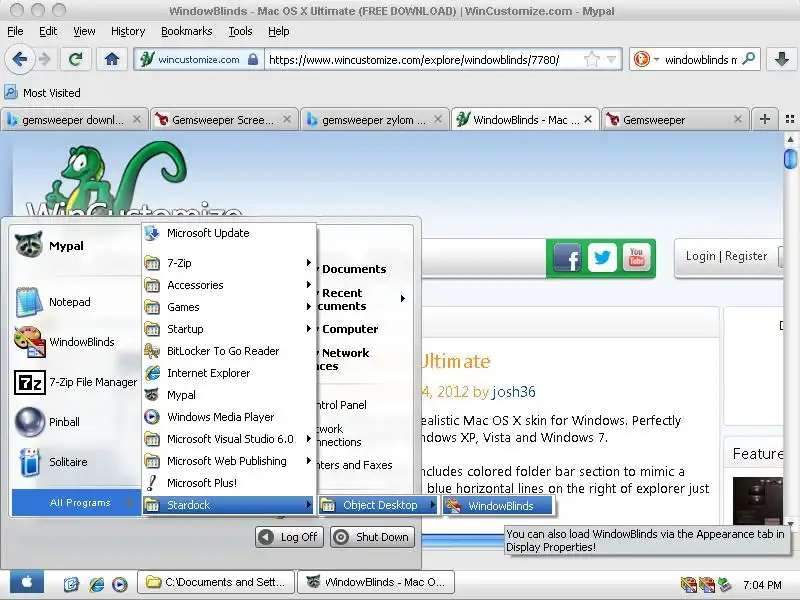800x600 pixels.
Task: Click the page vertical scrollbar thumb
Action: point(790,158)
